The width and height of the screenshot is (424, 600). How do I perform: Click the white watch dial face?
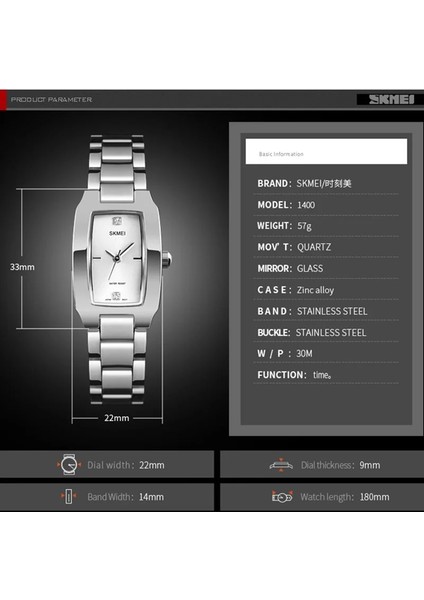pyautogui.click(x=117, y=259)
